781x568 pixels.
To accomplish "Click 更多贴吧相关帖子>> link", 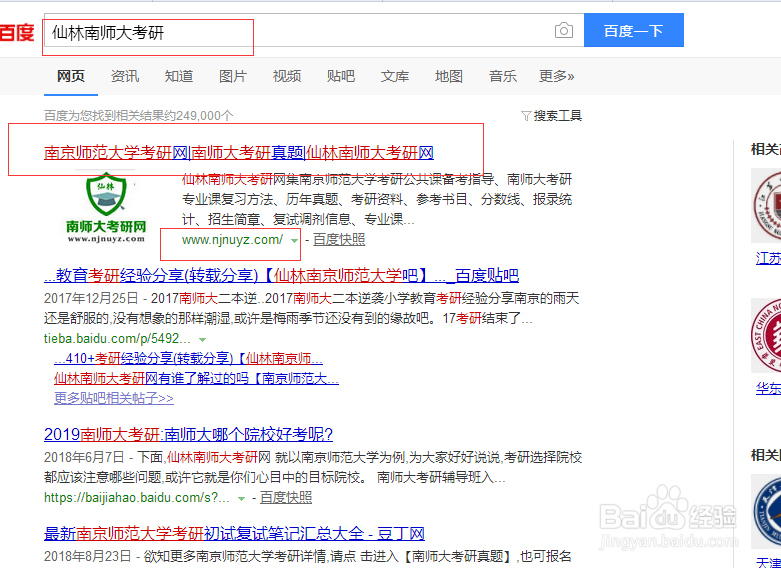I will 114,398.
